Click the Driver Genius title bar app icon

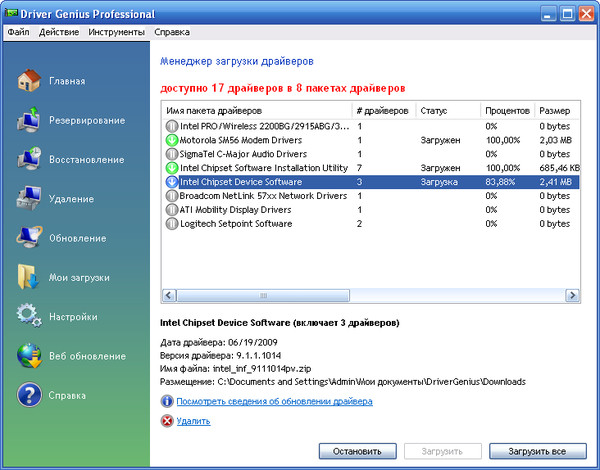click(11, 13)
